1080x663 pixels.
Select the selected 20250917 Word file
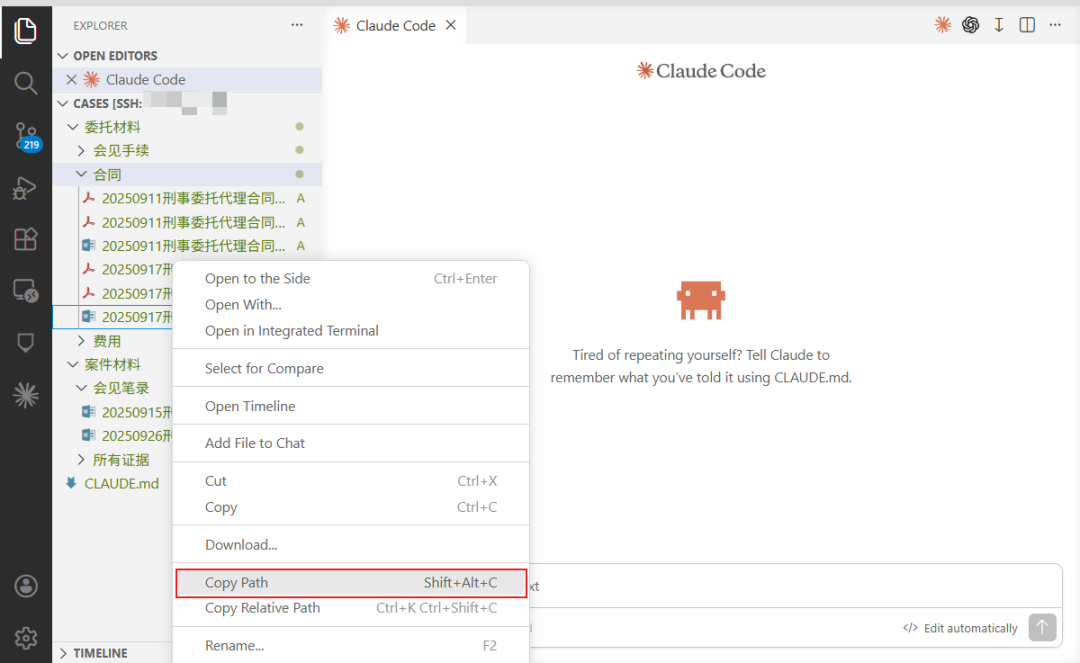113,317
